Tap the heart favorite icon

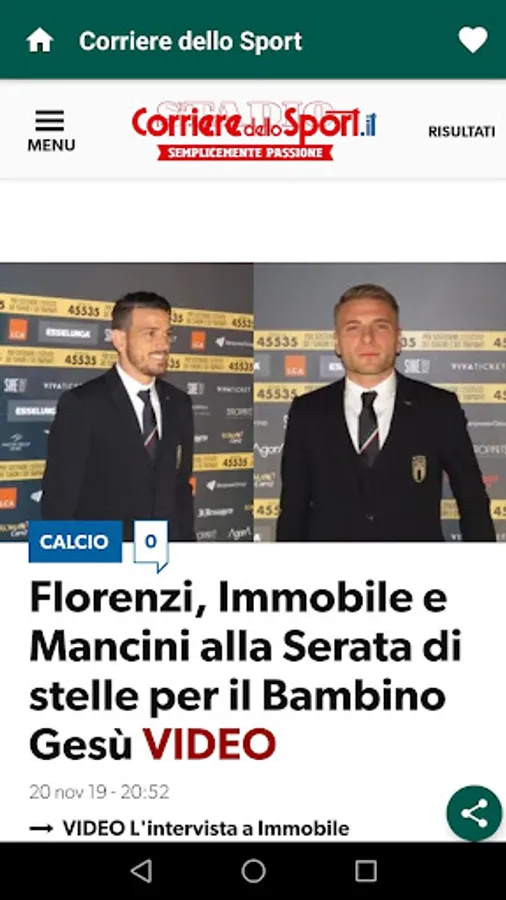pyautogui.click(x=473, y=41)
